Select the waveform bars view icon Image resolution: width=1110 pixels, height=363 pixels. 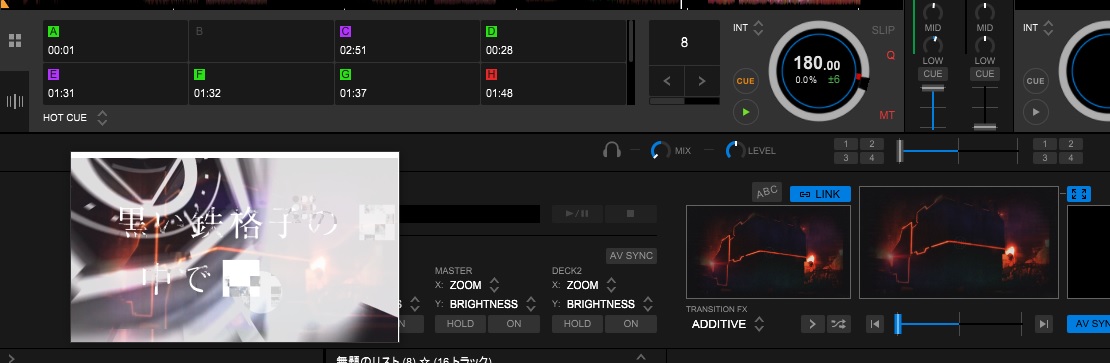click(14, 101)
